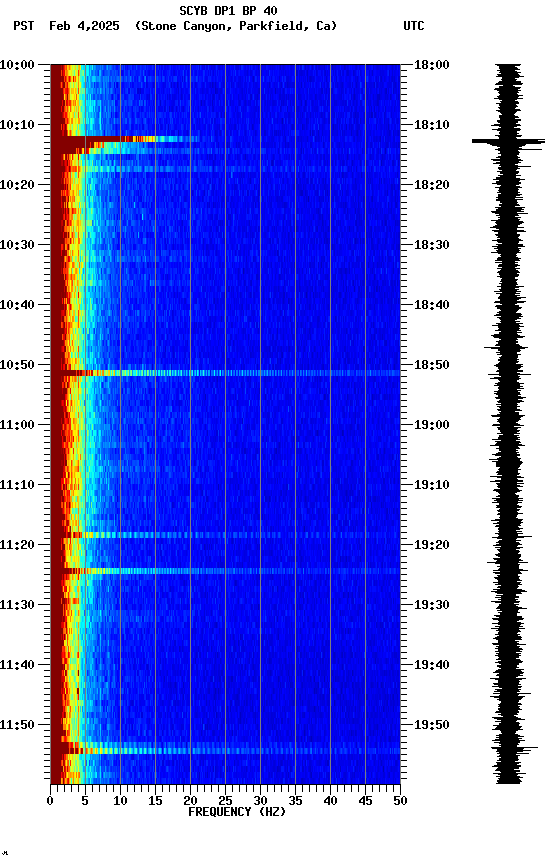
Task: Click the '30' frequency axis label
Action: [260, 801]
